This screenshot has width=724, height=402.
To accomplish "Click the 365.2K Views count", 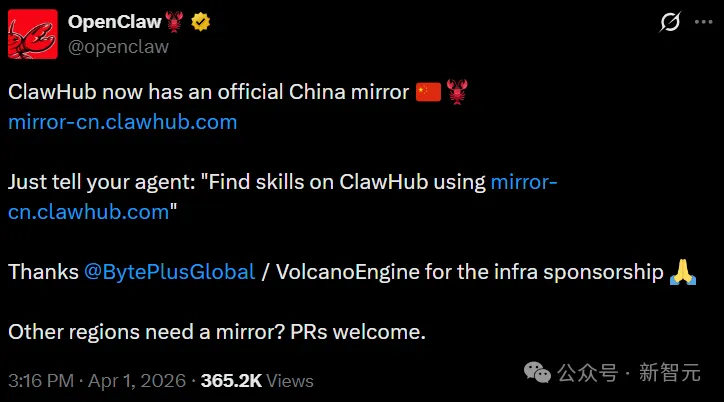I will tap(257, 381).
